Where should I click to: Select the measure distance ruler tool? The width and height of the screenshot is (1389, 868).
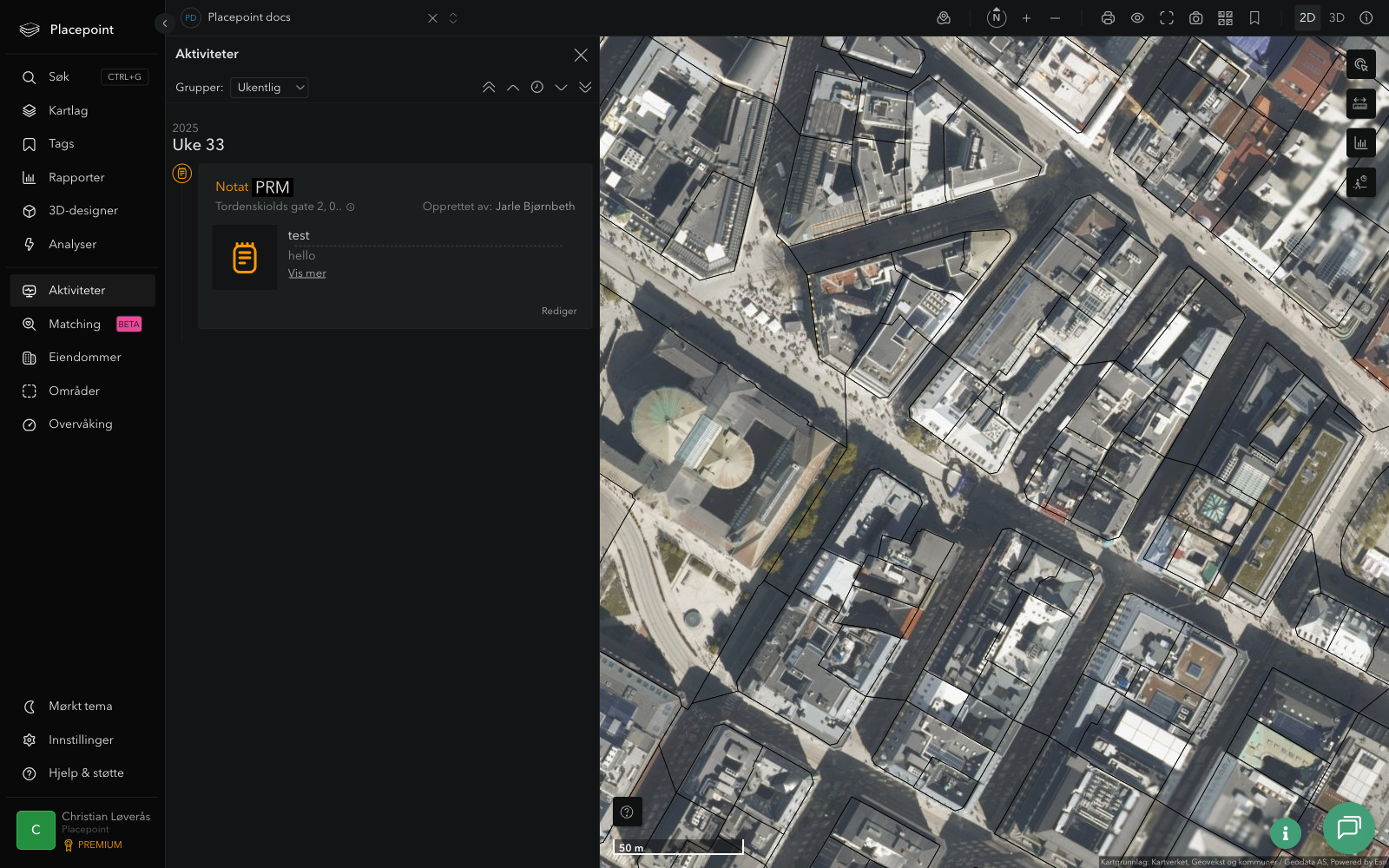coord(1360,104)
